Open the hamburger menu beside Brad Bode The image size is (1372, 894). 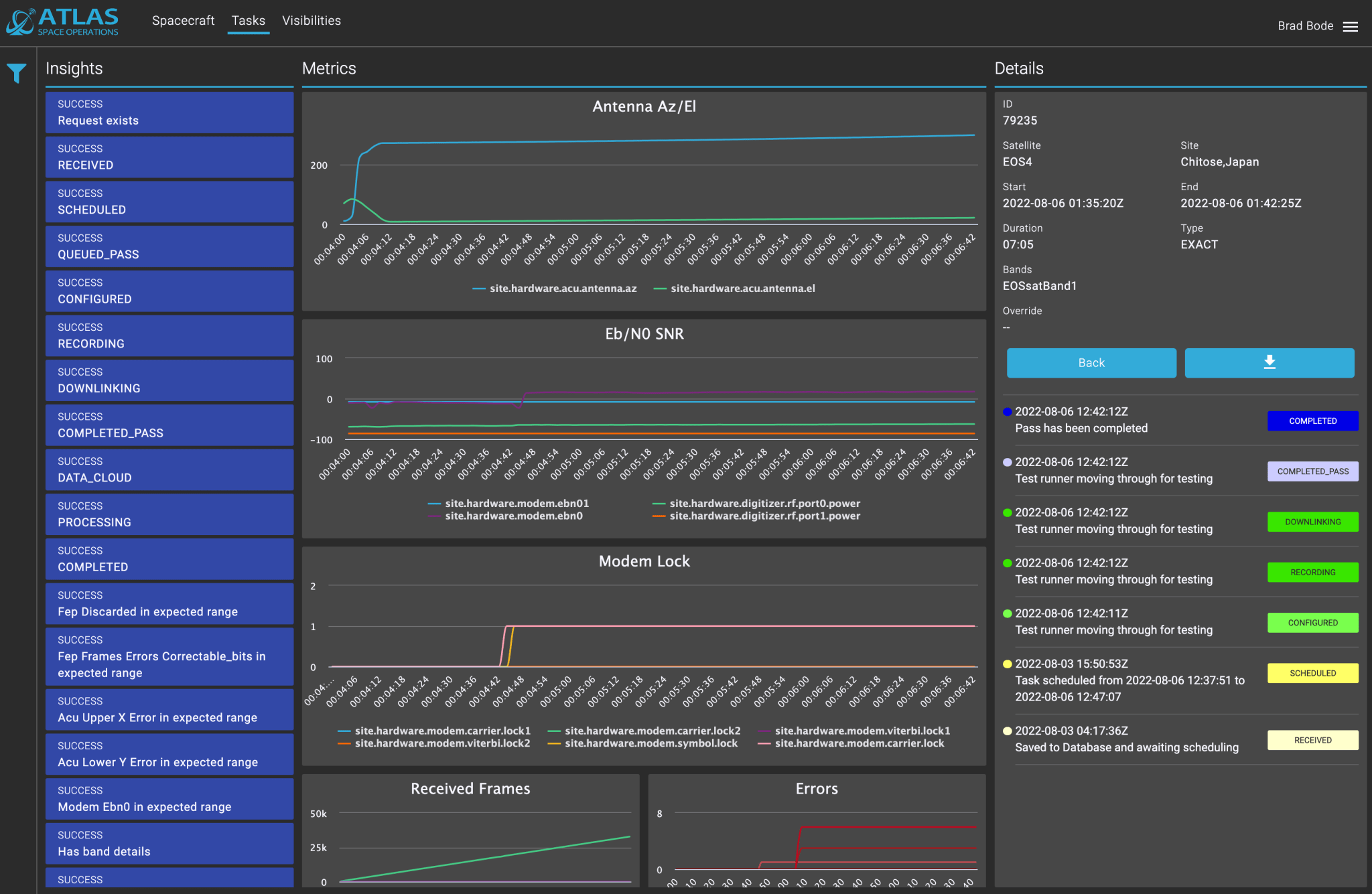(1350, 27)
